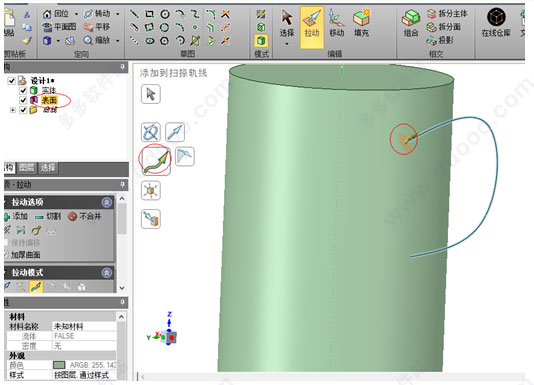Screen dimensions: 534x385
Task: Select the 添加 (Add) pull option
Action: (x=16, y=216)
